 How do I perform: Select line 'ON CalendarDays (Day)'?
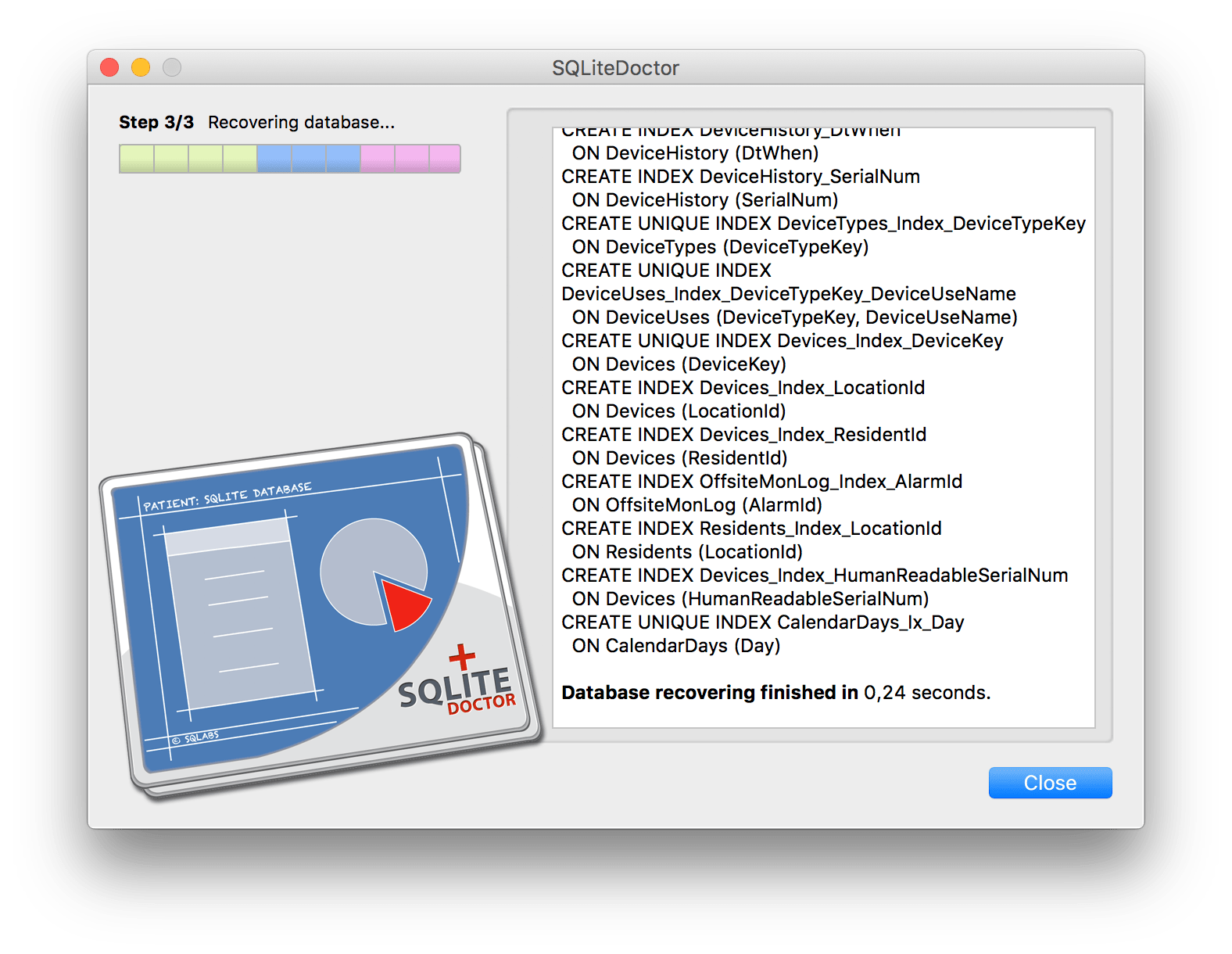676,646
